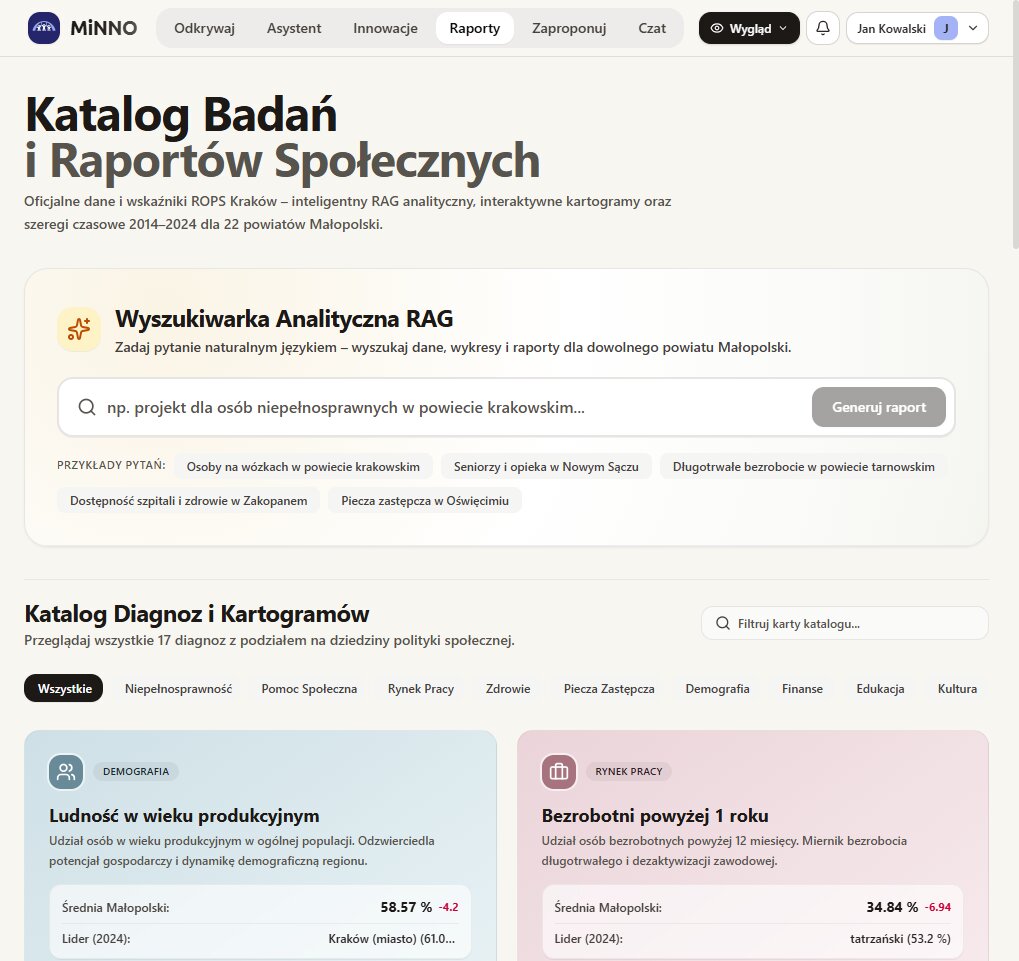
Task: Choose example 'Osoby na wózkach w powiecie krakowskim'
Action: [x=303, y=467]
